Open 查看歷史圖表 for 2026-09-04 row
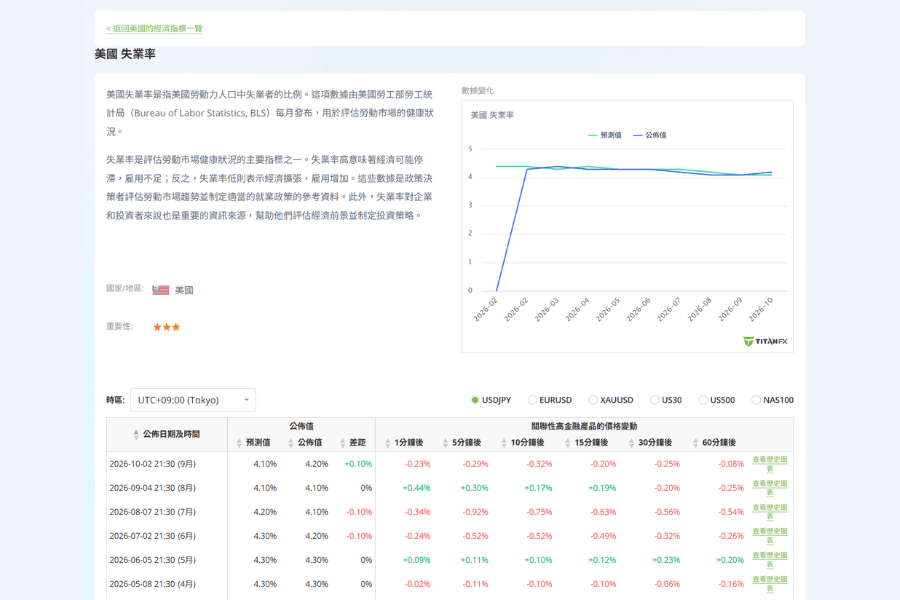Screen dimensions: 900x600 coord(770,488)
